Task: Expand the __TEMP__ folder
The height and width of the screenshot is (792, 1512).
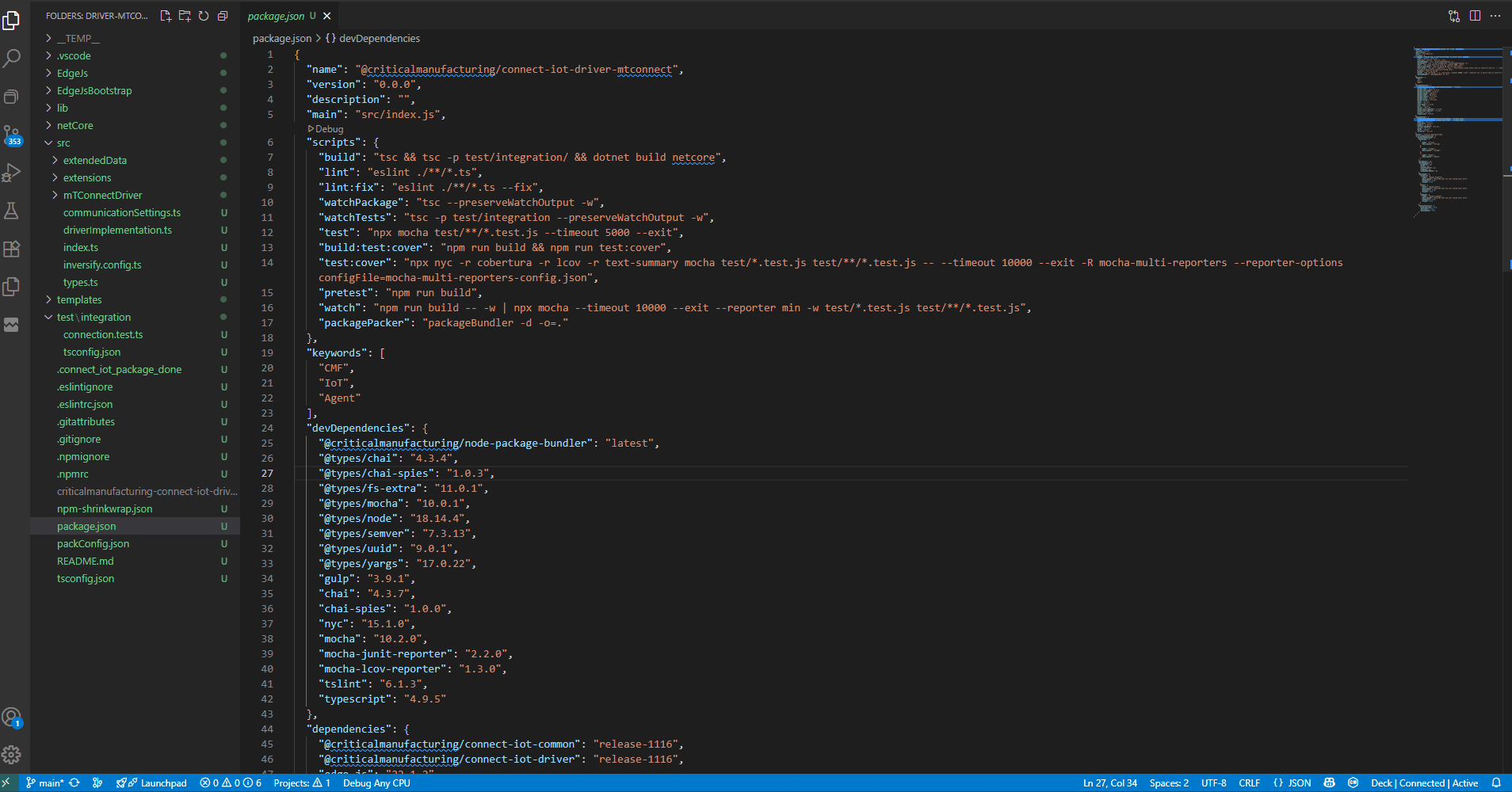Action: [x=135, y=38]
